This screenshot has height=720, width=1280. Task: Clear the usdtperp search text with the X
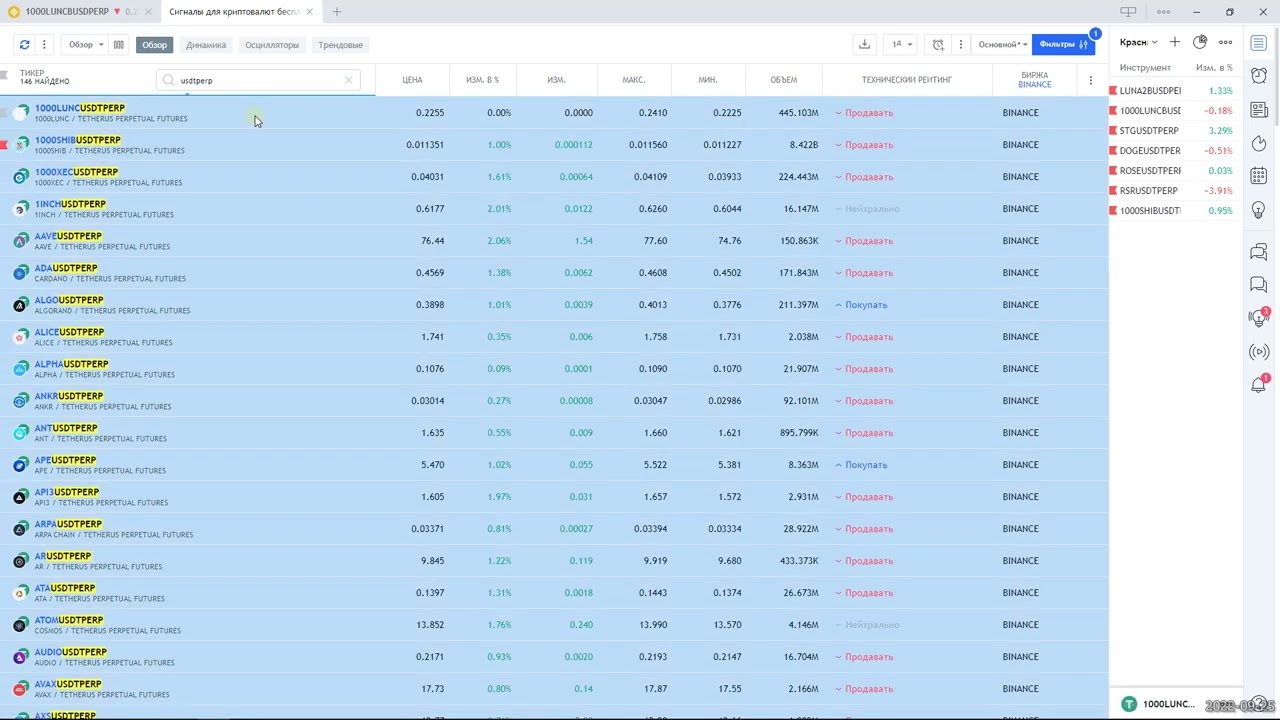tap(348, 80)
